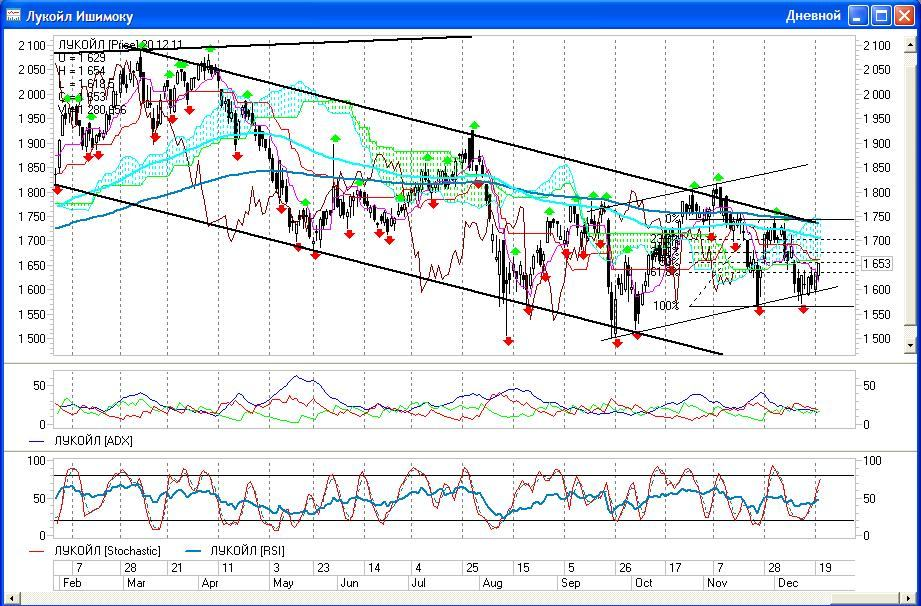Click the 'Jun' month label
Screen dimensions: 921x606
[349, 584]
